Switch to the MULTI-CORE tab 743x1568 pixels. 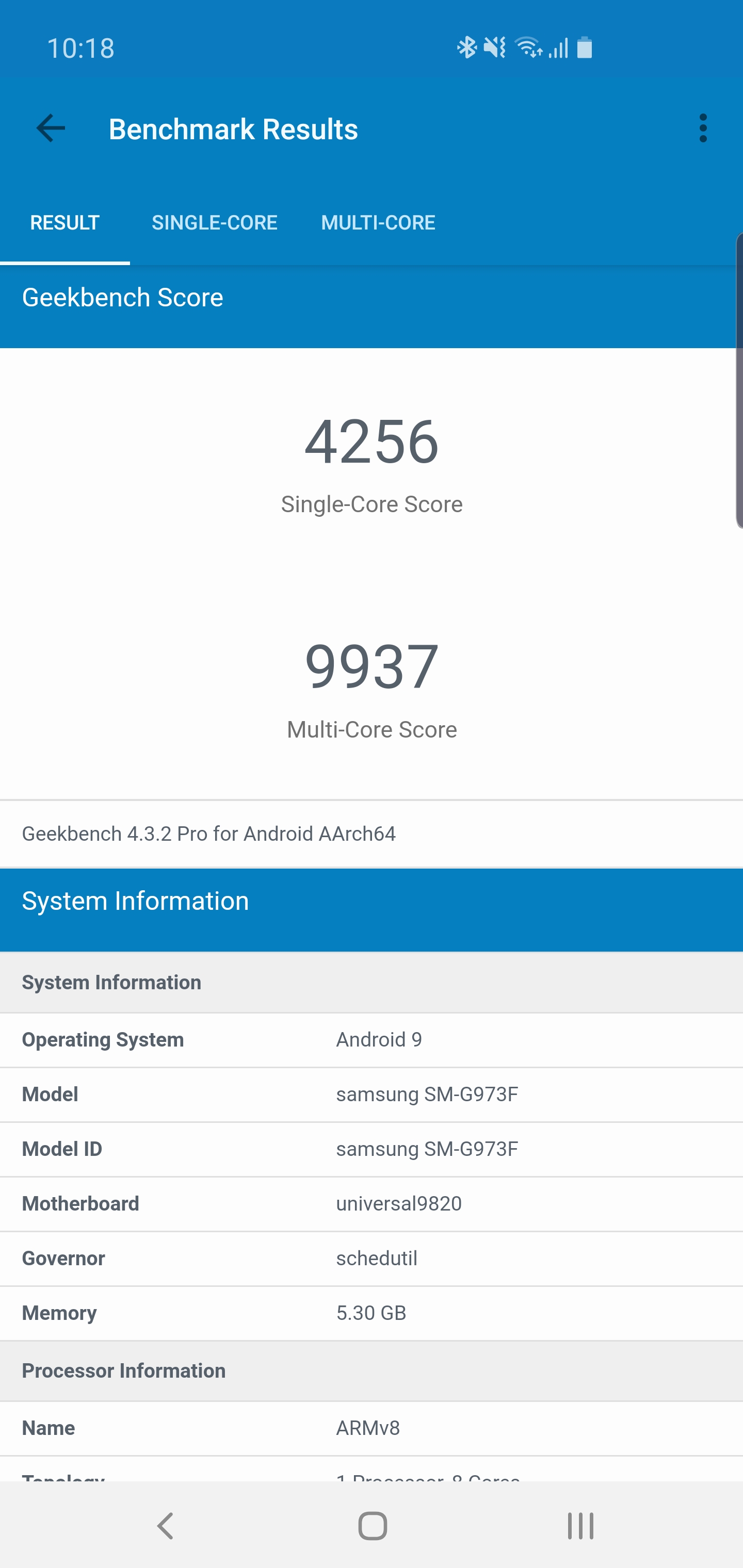378,223
